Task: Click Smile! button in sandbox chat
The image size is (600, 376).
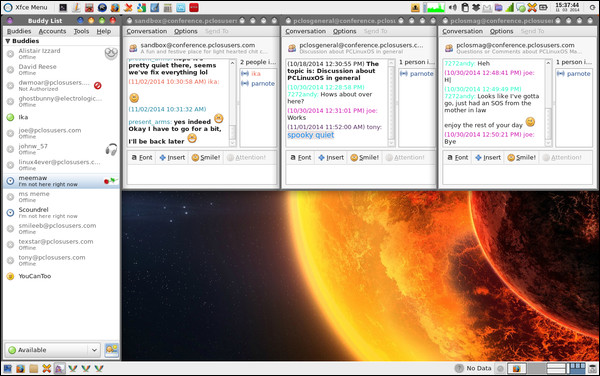Action: tap(206, 157)
